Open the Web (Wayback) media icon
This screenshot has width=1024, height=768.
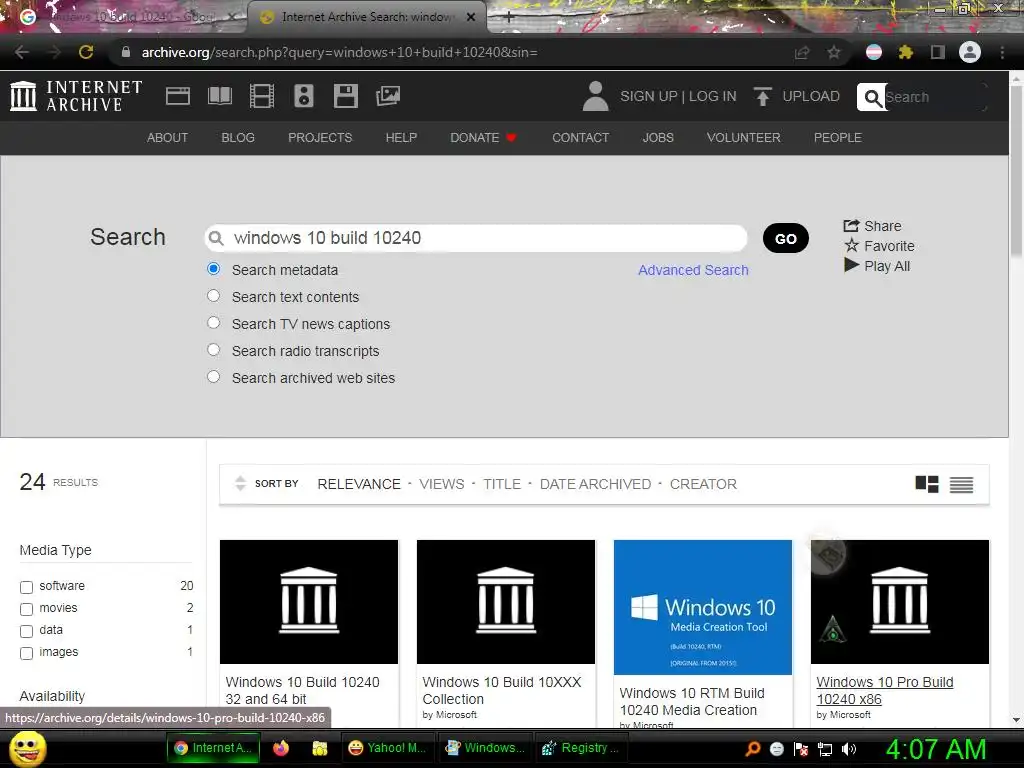pyautogui.click(x=178, y=96)
